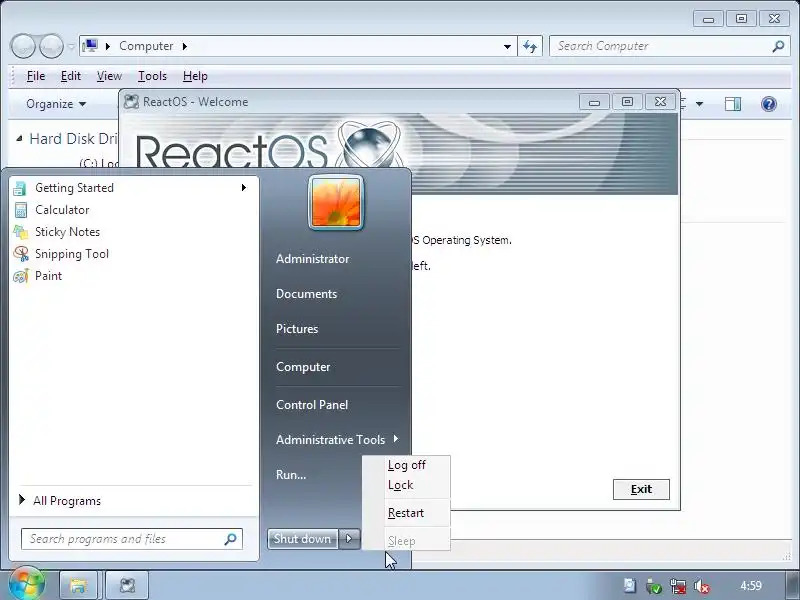Click the network disconnected tray icon

pos(678,586)
